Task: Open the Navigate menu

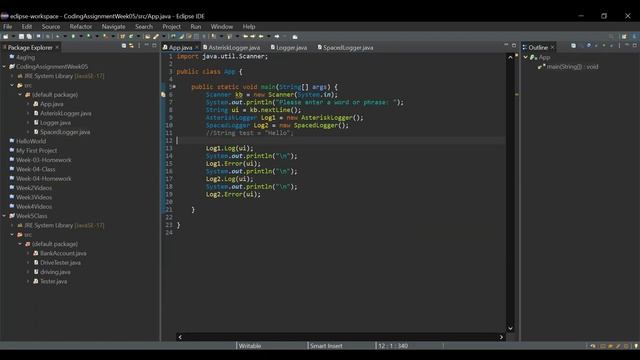Action: [113, 27]
